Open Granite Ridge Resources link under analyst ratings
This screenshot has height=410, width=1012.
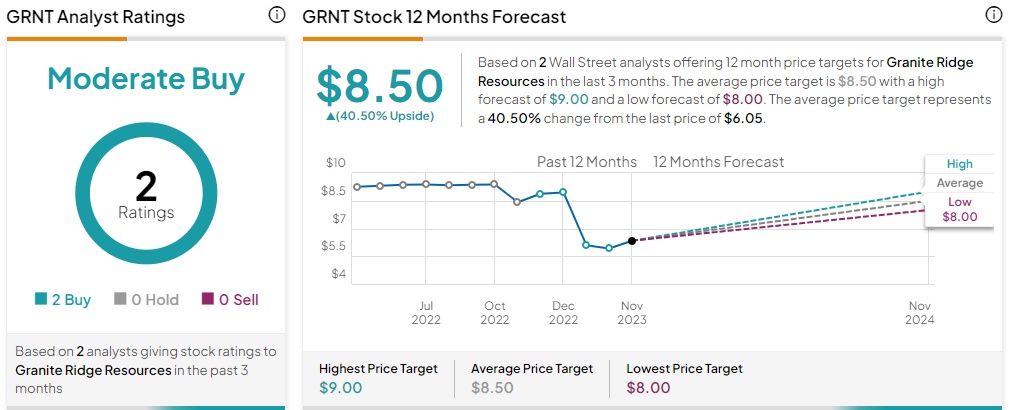(93, 370)
